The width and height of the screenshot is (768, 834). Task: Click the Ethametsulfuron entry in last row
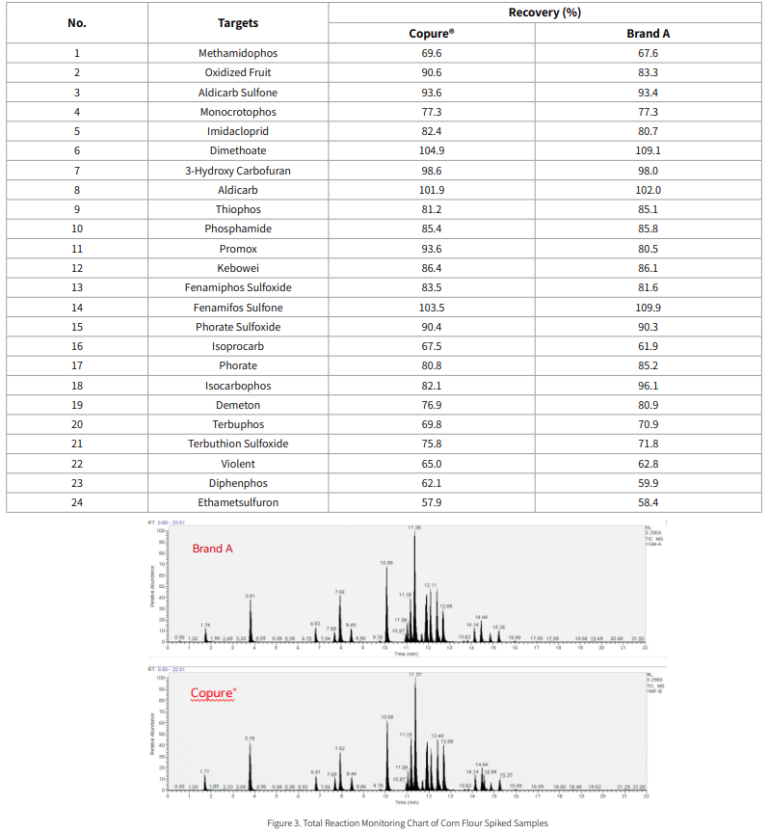point(238,502)
